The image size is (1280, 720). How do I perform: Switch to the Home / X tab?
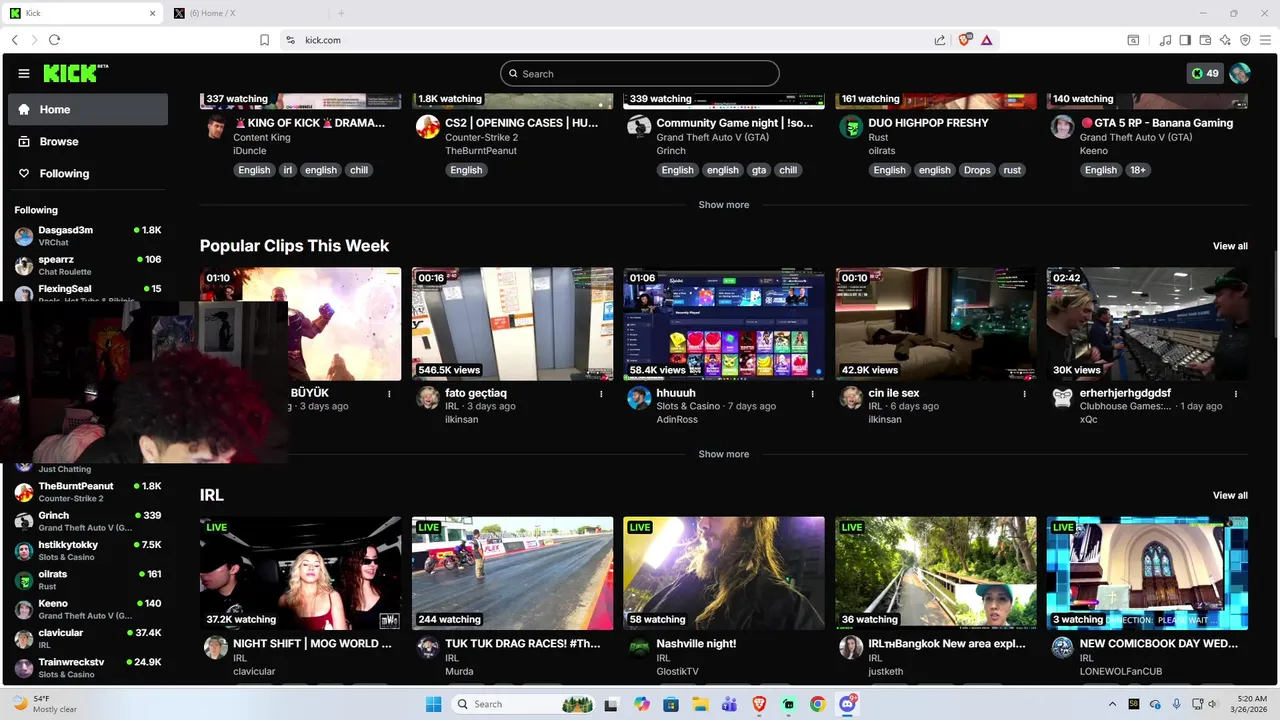point(246,13)
